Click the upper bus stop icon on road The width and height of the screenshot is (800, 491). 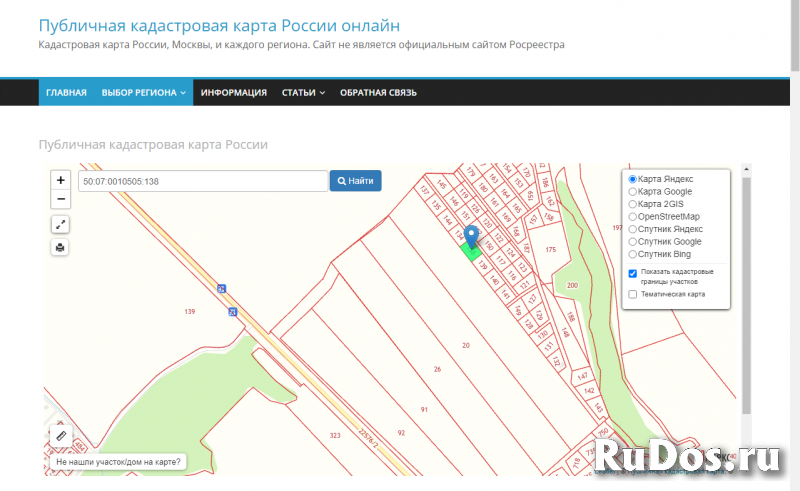(221, 288)
